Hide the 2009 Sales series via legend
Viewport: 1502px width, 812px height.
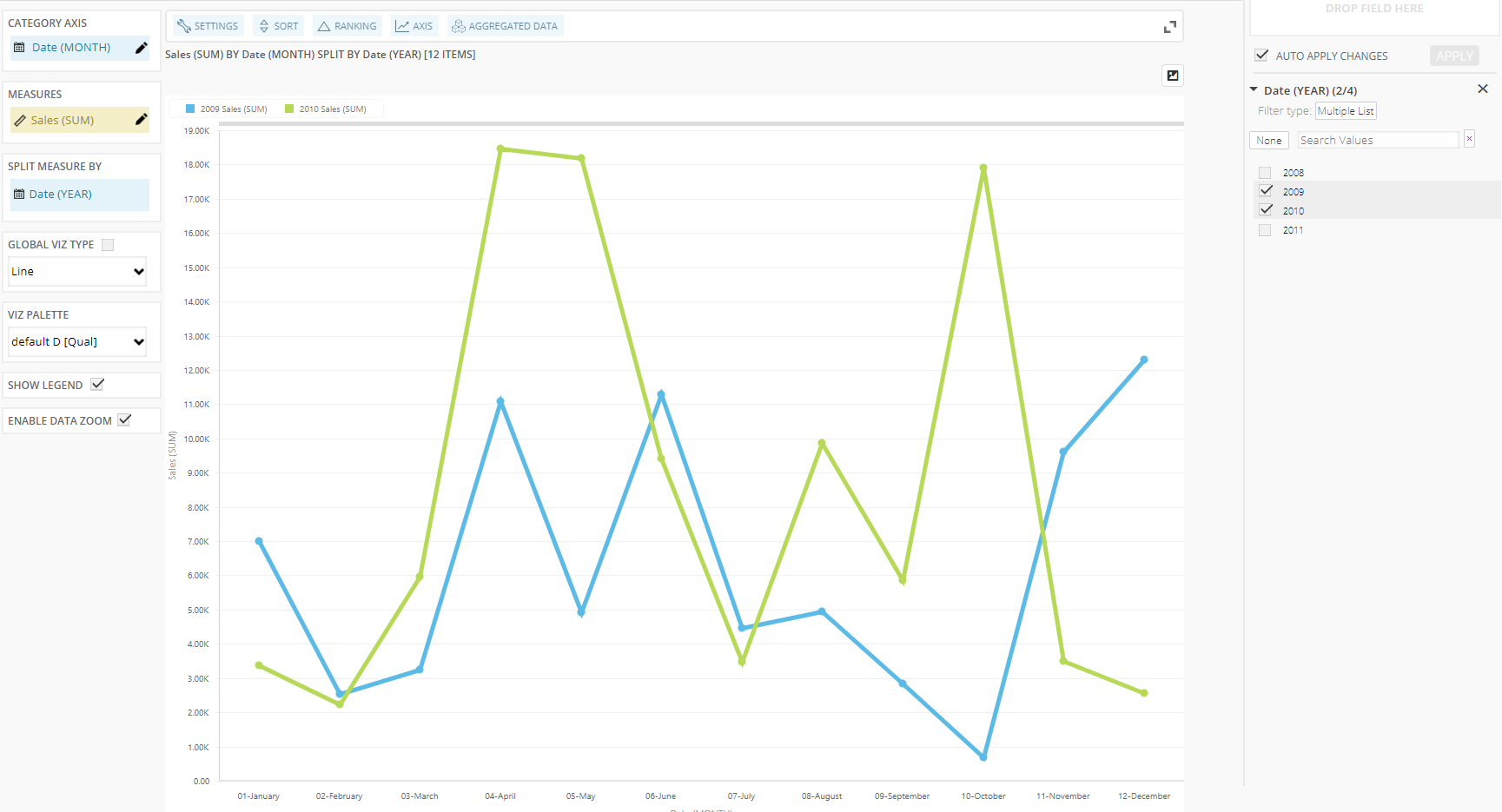click(224, 108)
